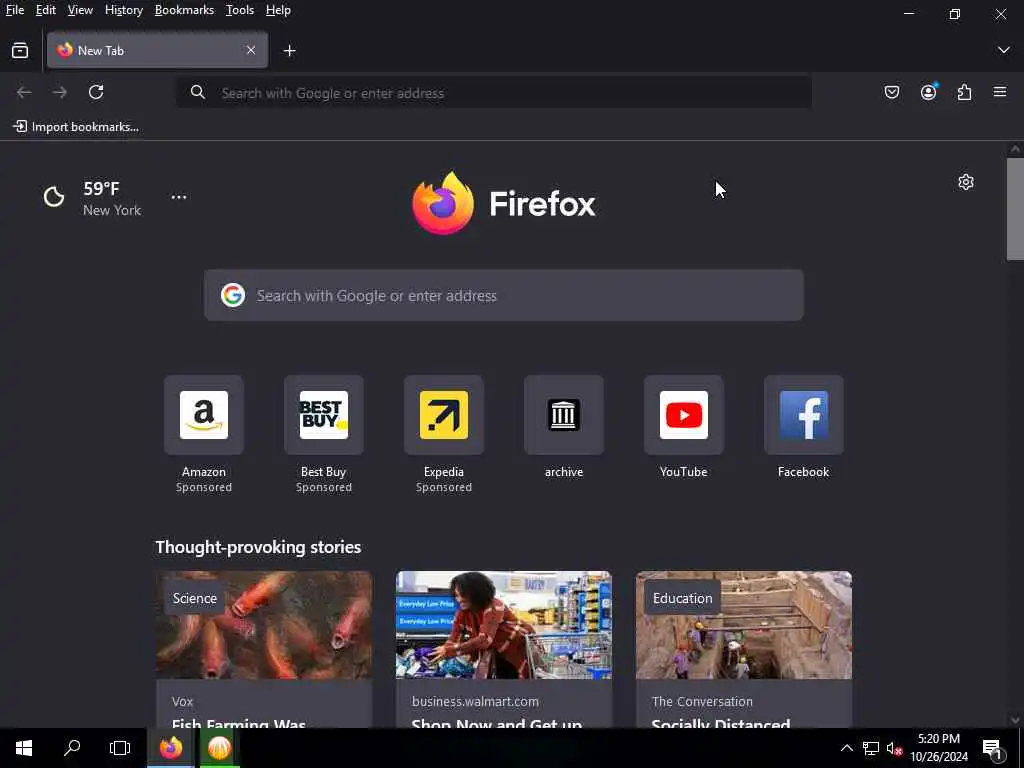Click Import bookmarks link

click(76, 127)
